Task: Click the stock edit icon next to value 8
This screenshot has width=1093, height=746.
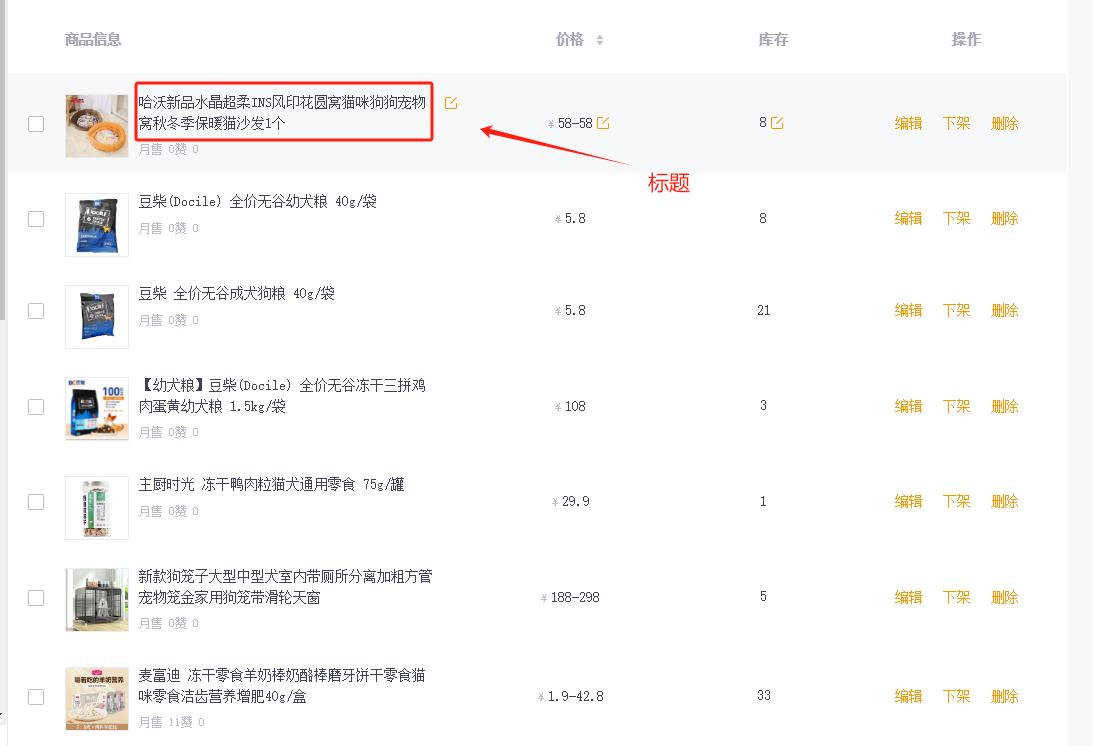Action: click(x=775, y=121)
